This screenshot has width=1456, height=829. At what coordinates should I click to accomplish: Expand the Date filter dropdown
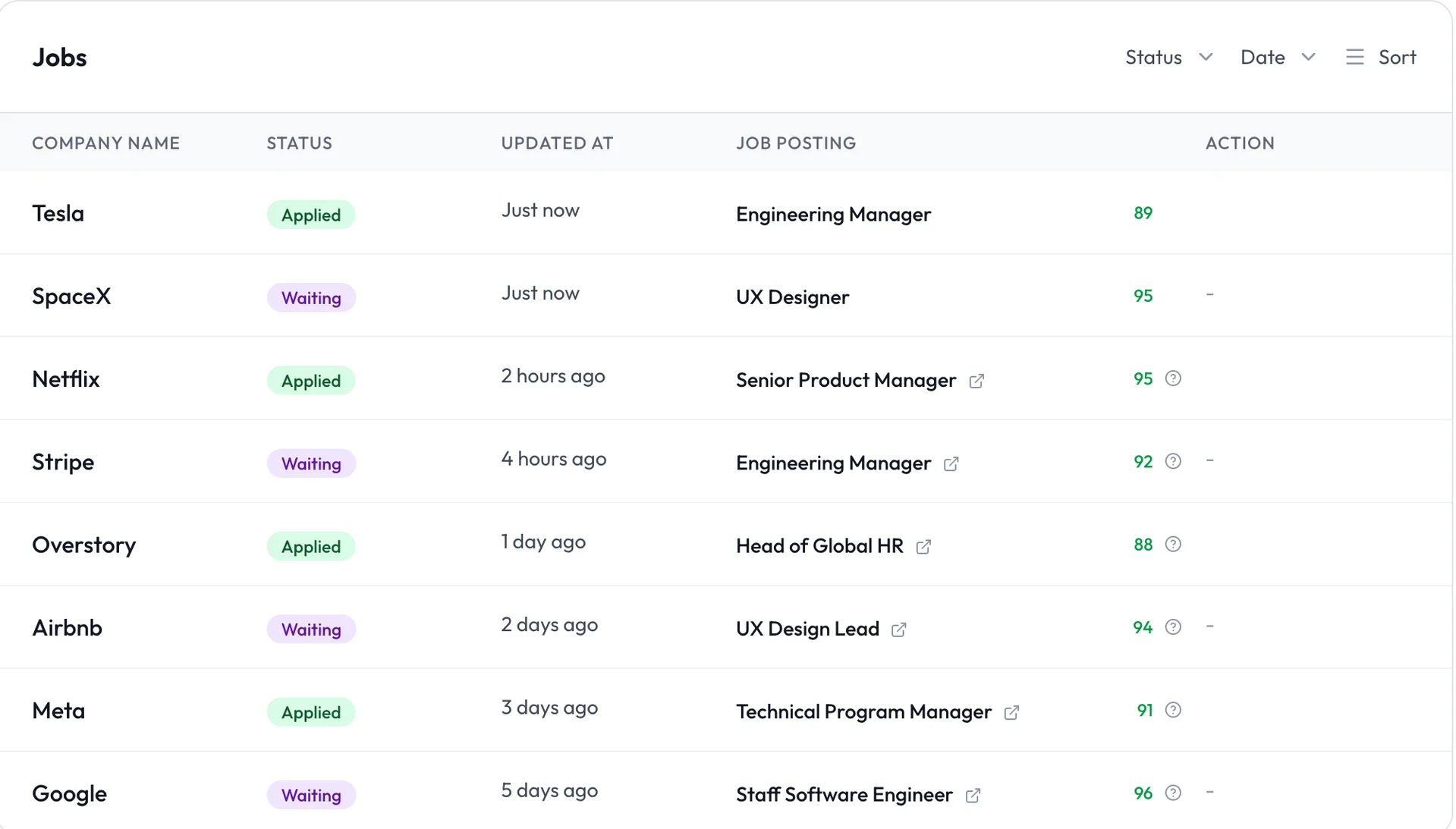pos(1278,57)
